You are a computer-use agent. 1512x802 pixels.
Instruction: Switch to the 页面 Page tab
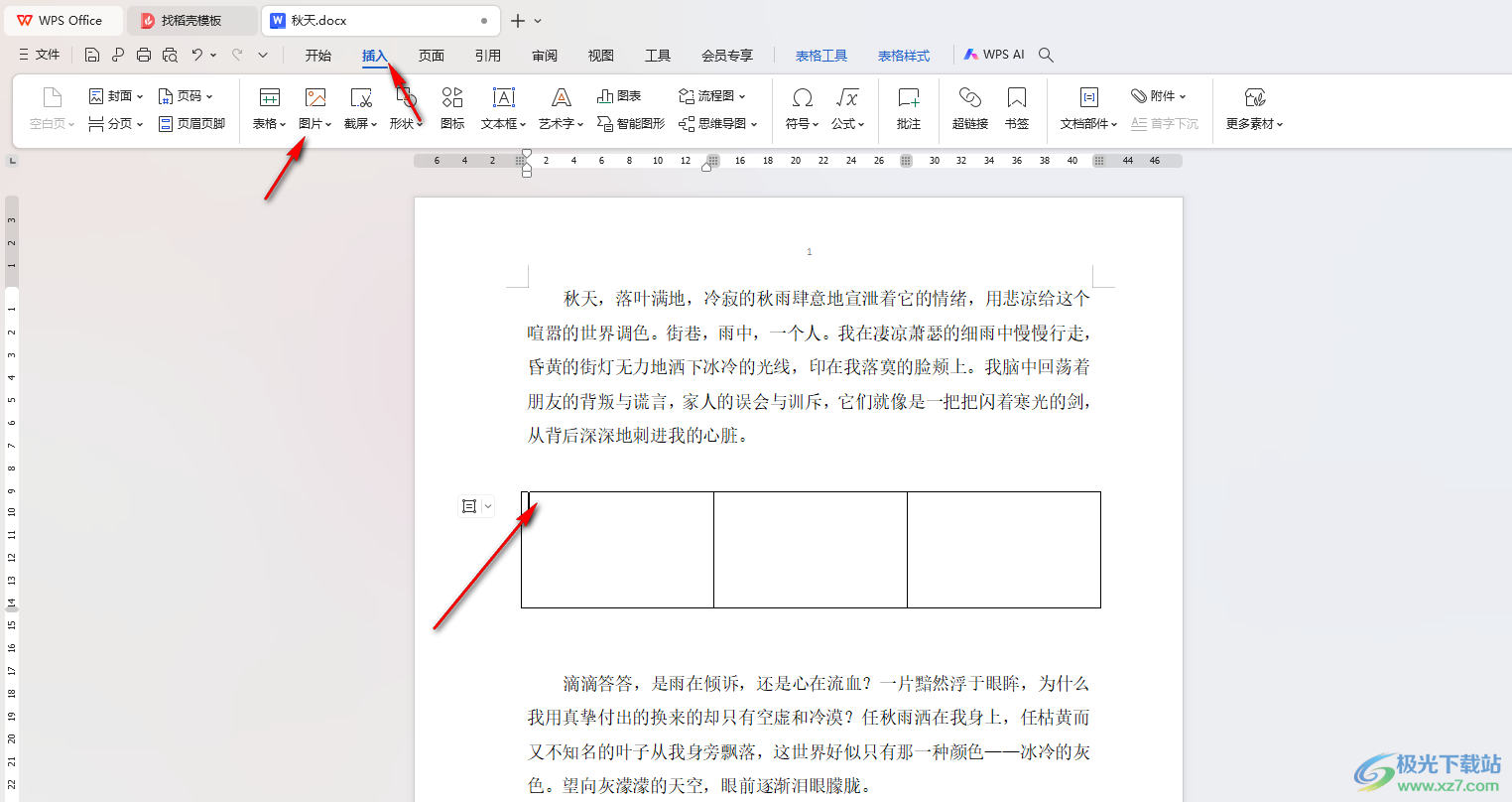tap(432, 56)
